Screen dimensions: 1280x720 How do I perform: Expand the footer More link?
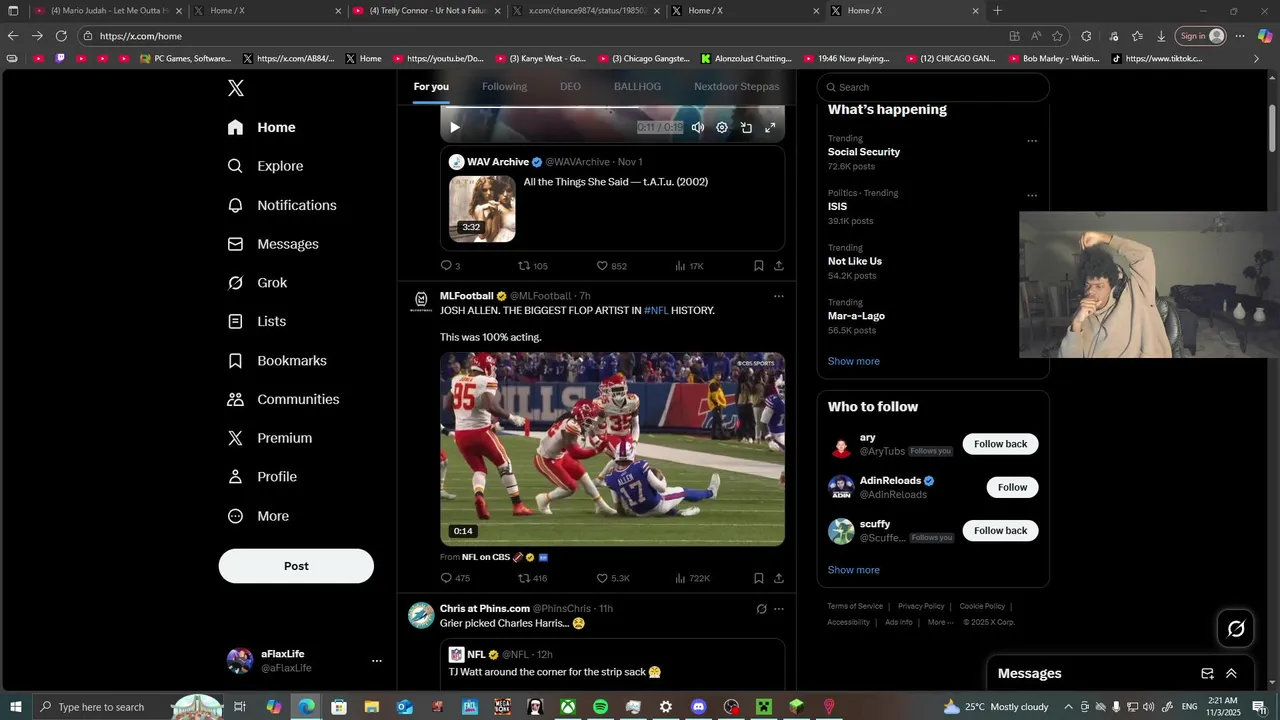point(940,622)
